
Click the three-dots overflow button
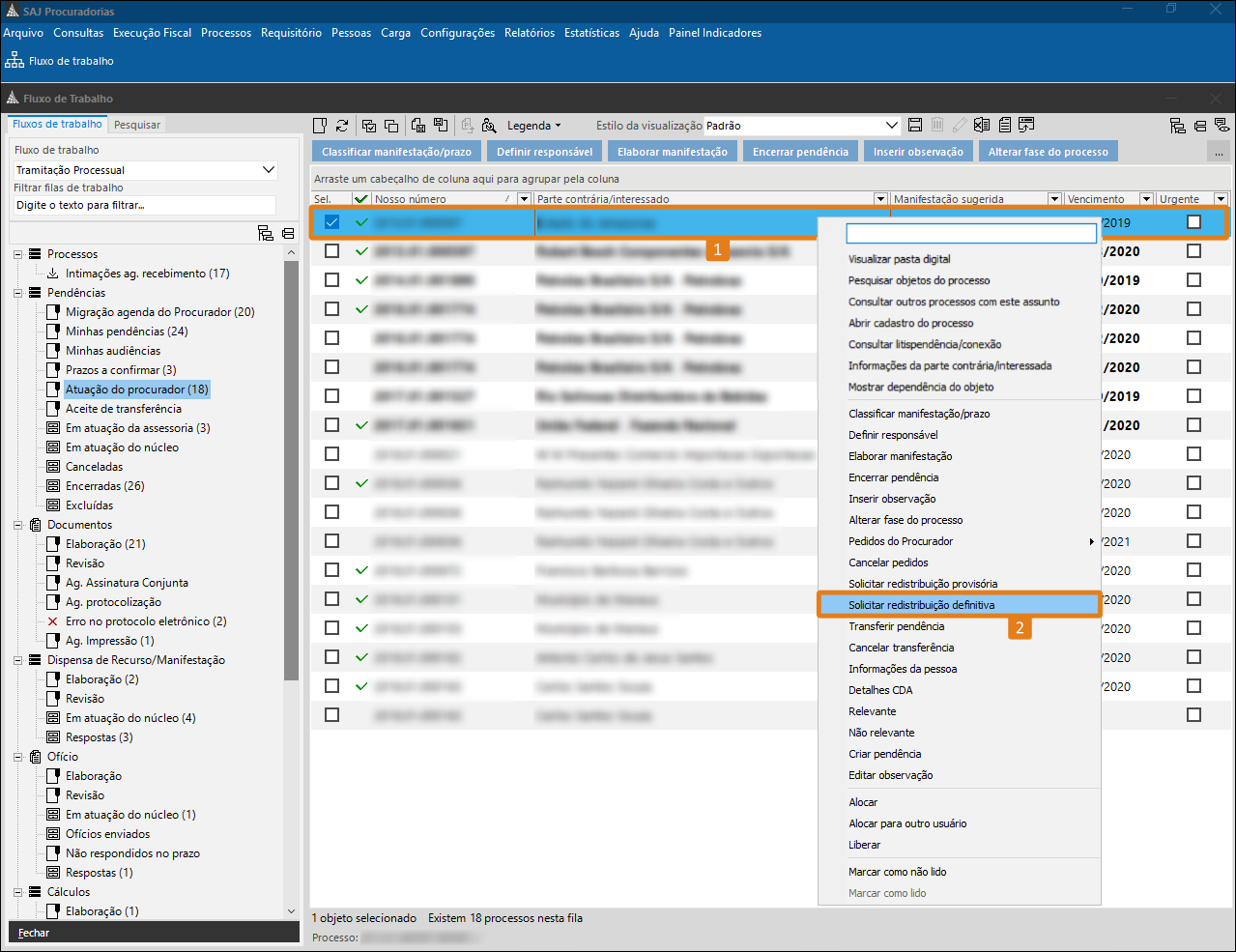(1219, 152)
